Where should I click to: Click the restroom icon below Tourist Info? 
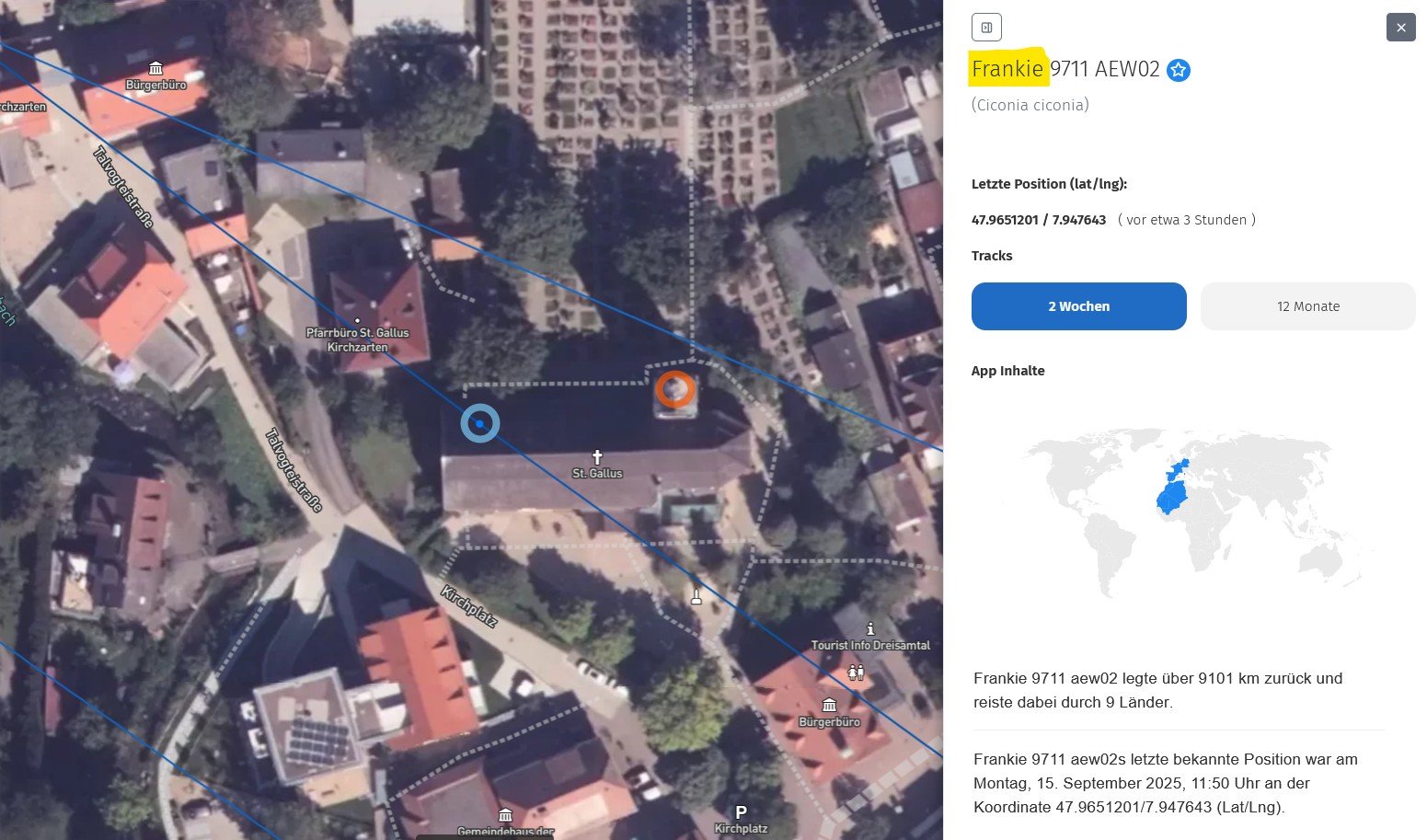(856, 672)
